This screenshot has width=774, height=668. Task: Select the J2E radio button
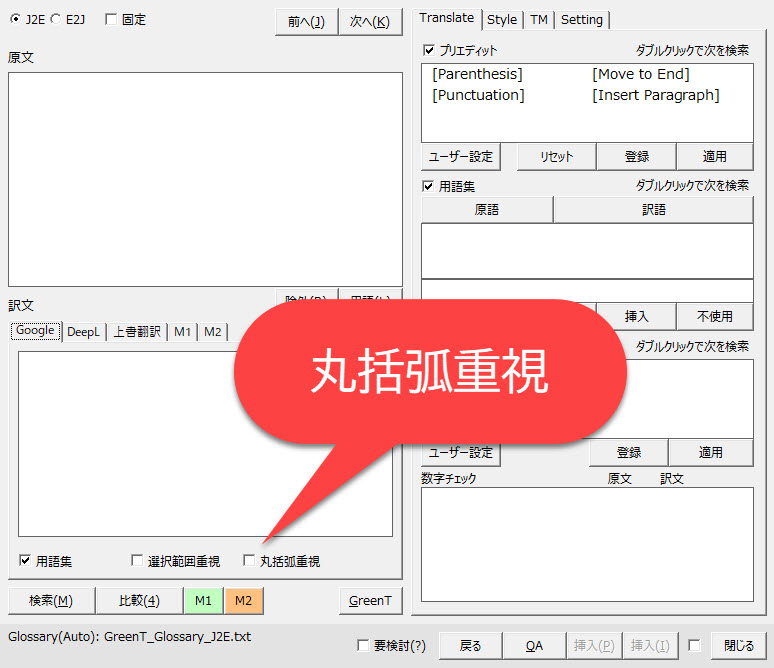(x=14, y=20)
